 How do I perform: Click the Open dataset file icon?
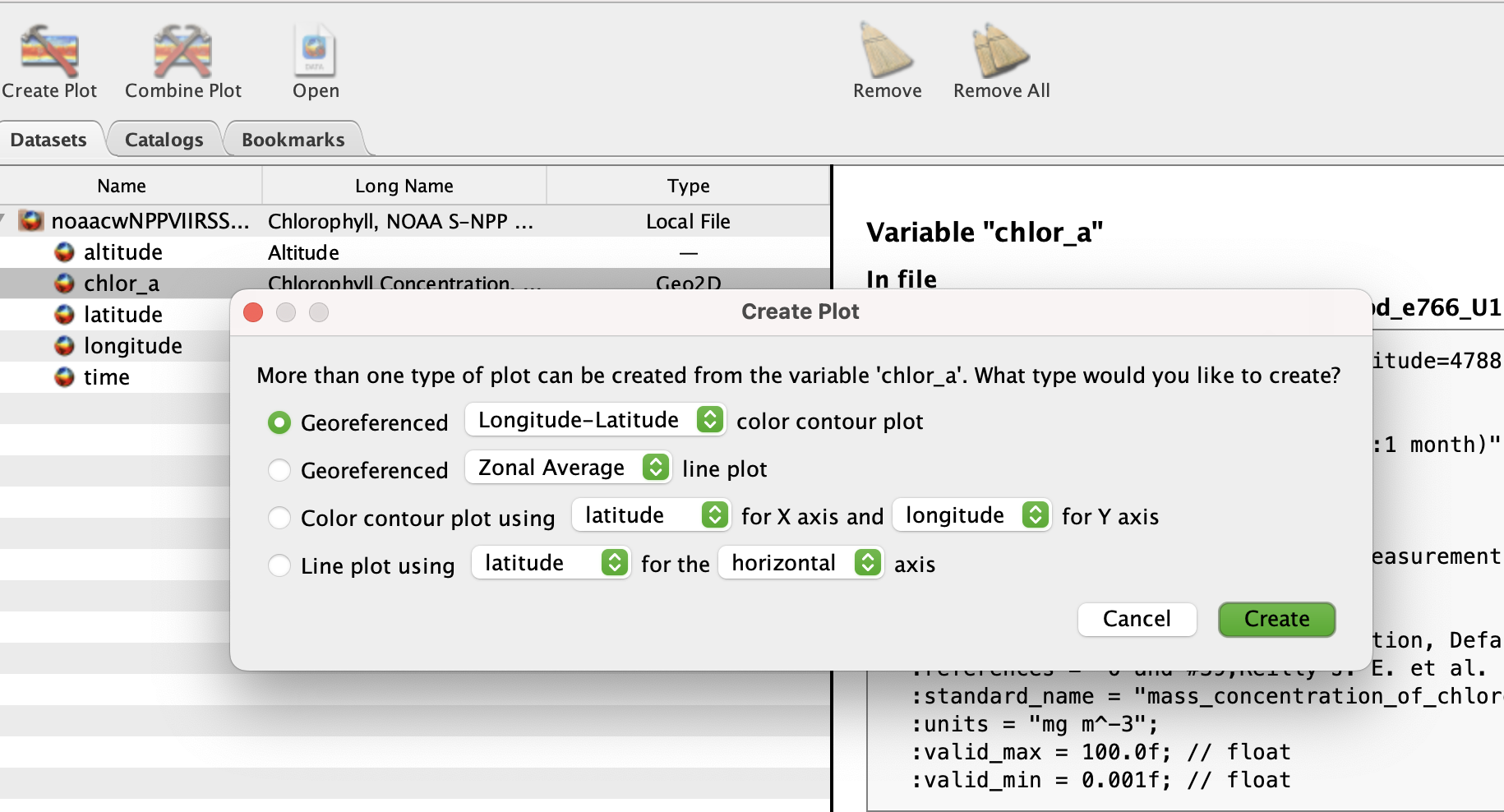coord(316,51)
